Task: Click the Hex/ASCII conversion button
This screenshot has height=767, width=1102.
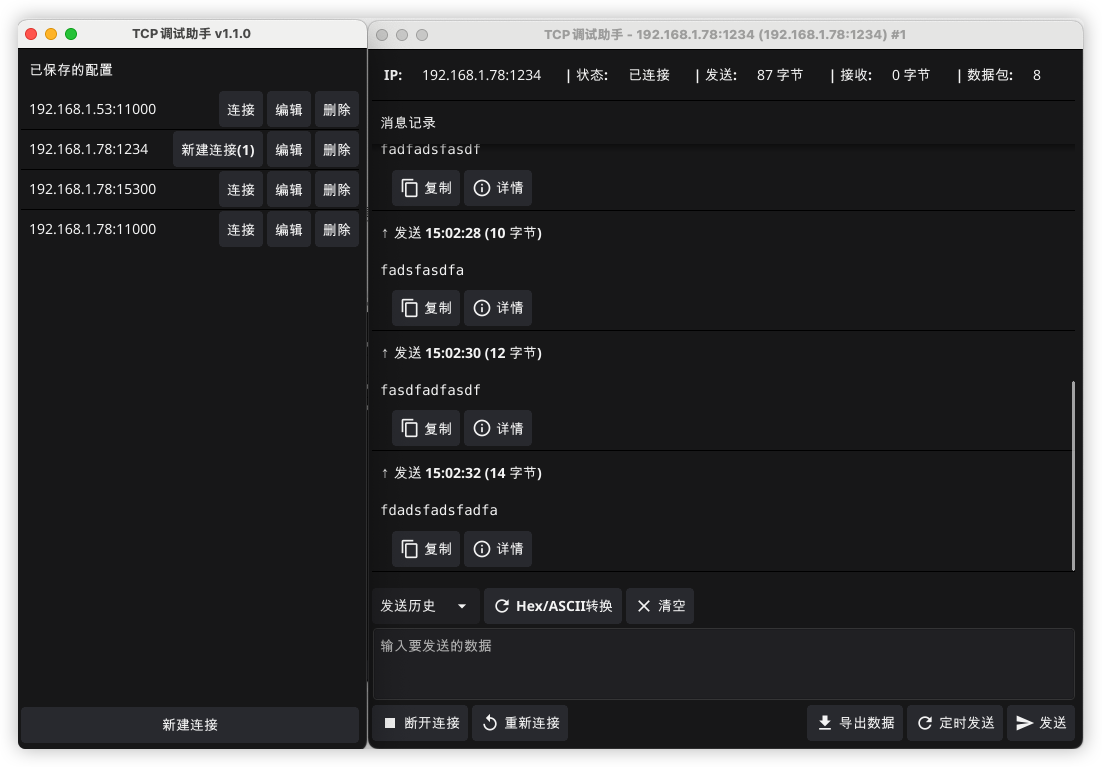Action: tap(553, 606)
